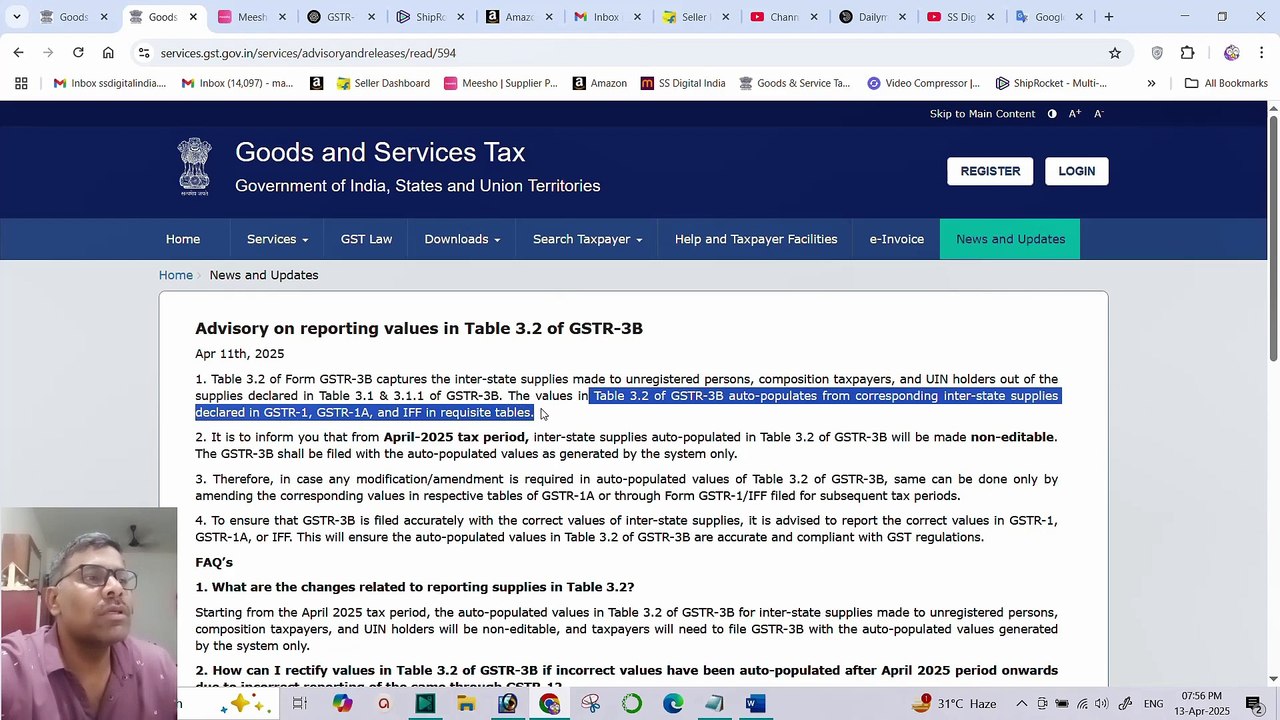This screenshot has width=1280, height=720.
Task: Open Microsoft Edge from taskbar
Action: 673,704
